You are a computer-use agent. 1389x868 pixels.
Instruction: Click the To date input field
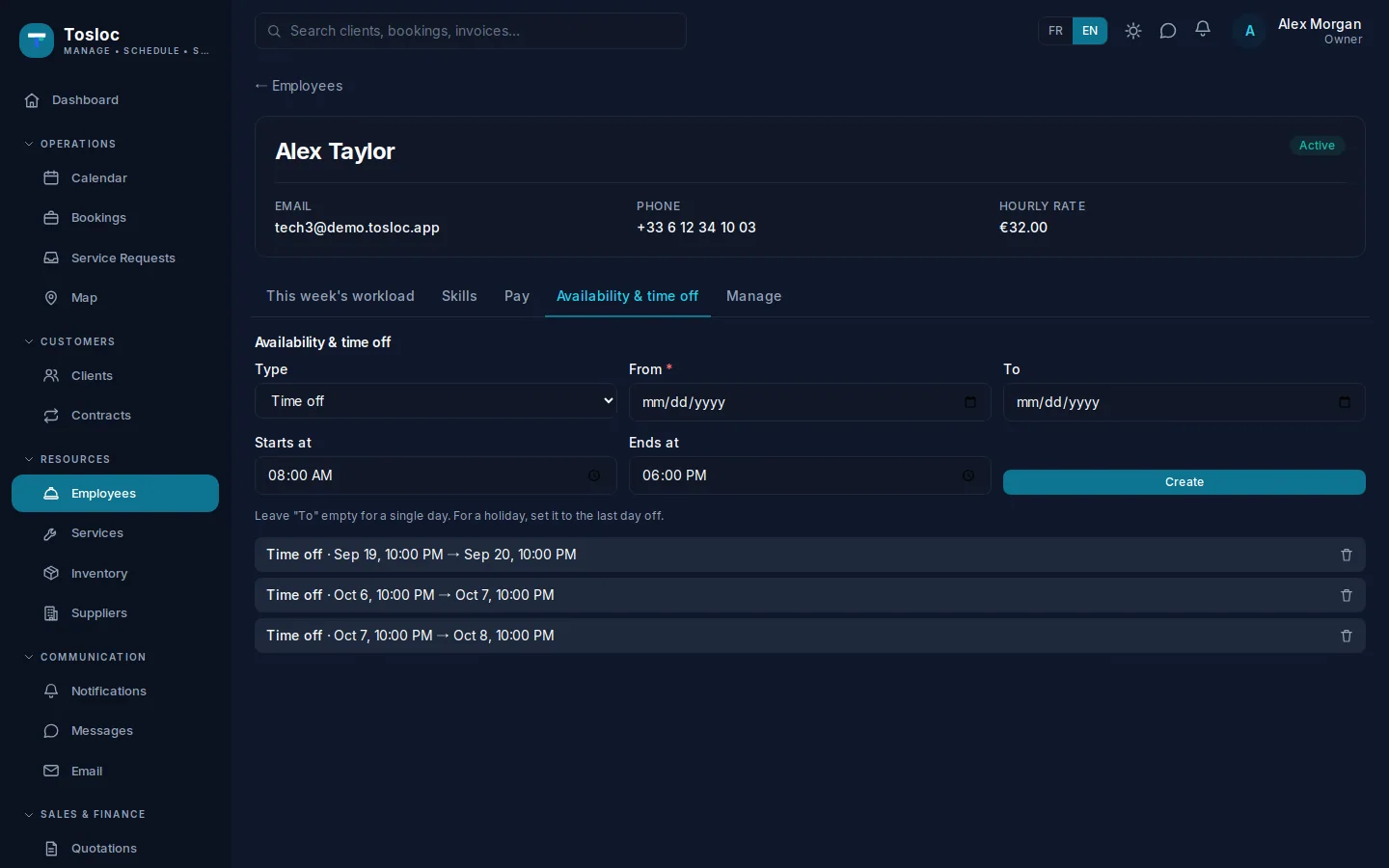[x=1185, y=402]
